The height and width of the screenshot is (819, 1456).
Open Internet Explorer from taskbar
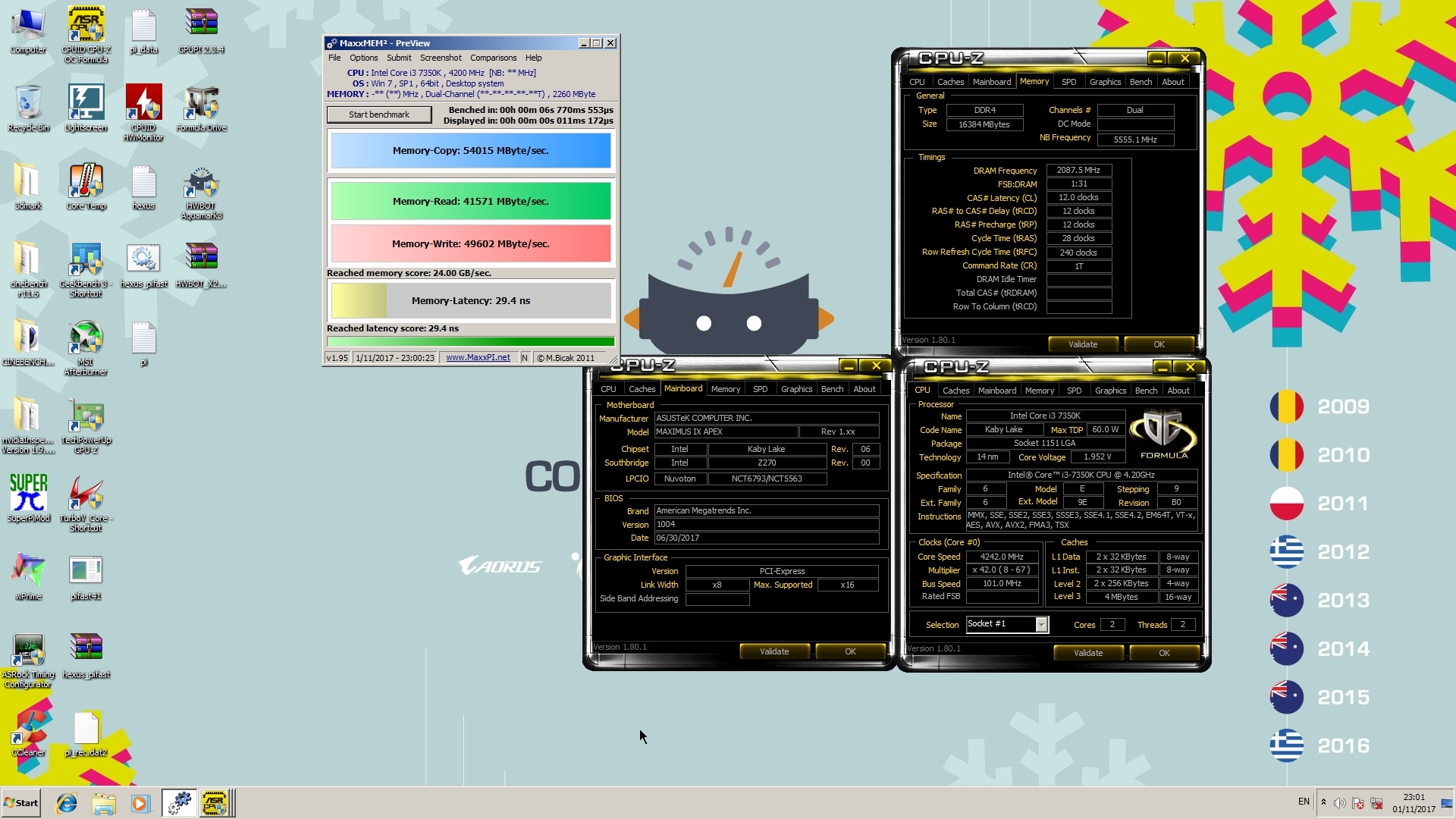(67, 803)
